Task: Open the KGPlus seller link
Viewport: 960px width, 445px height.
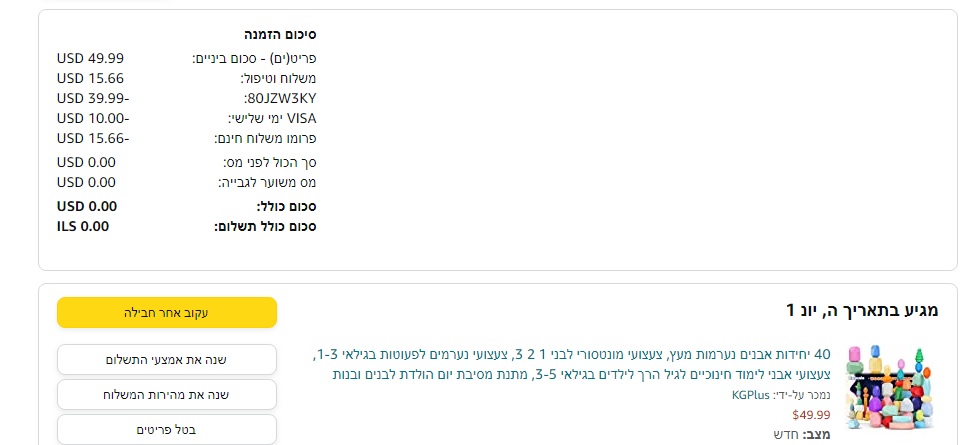Action: pyautogui.click(x=751, y=395)
